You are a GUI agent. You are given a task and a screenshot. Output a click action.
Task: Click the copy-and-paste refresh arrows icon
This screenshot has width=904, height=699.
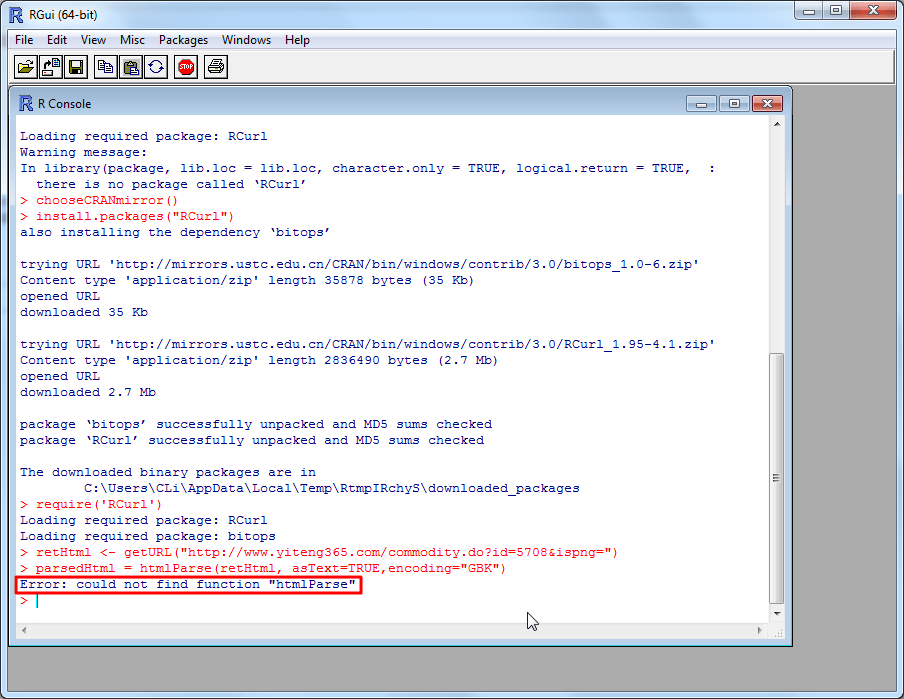click(158, 66)
